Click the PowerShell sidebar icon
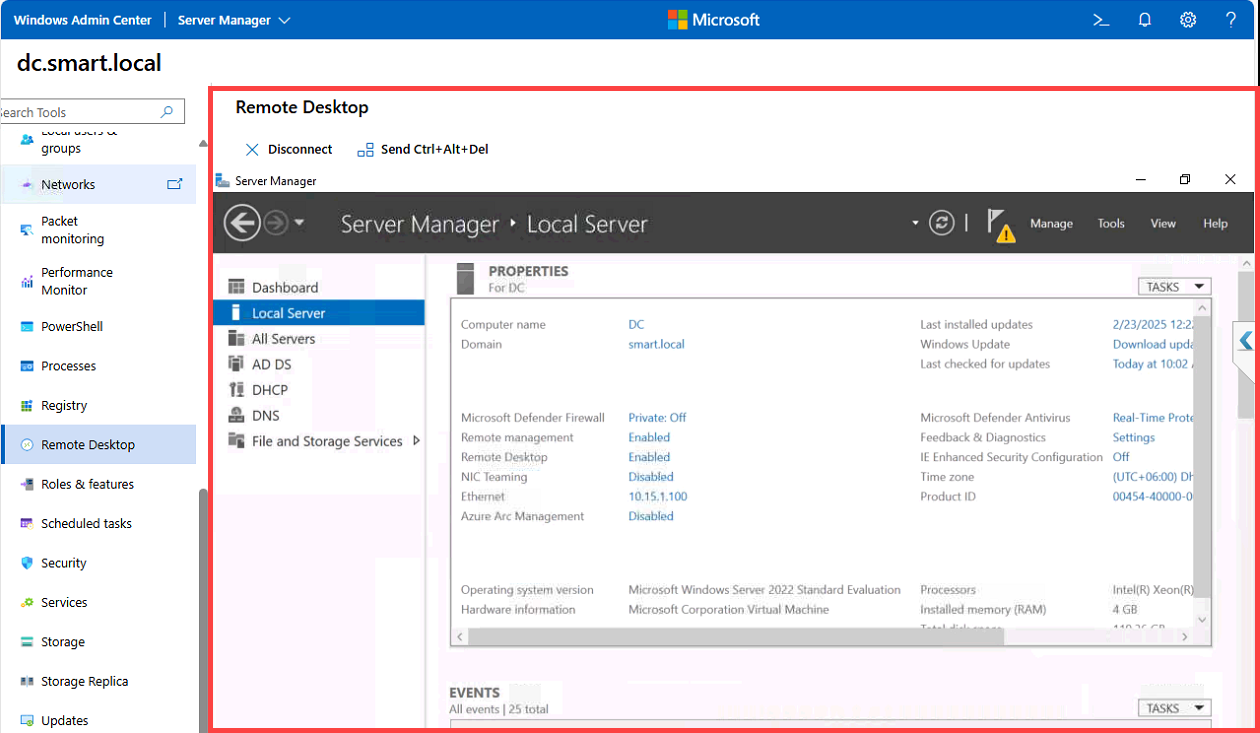Screen dimensions: 1260x733 (27, 327)
